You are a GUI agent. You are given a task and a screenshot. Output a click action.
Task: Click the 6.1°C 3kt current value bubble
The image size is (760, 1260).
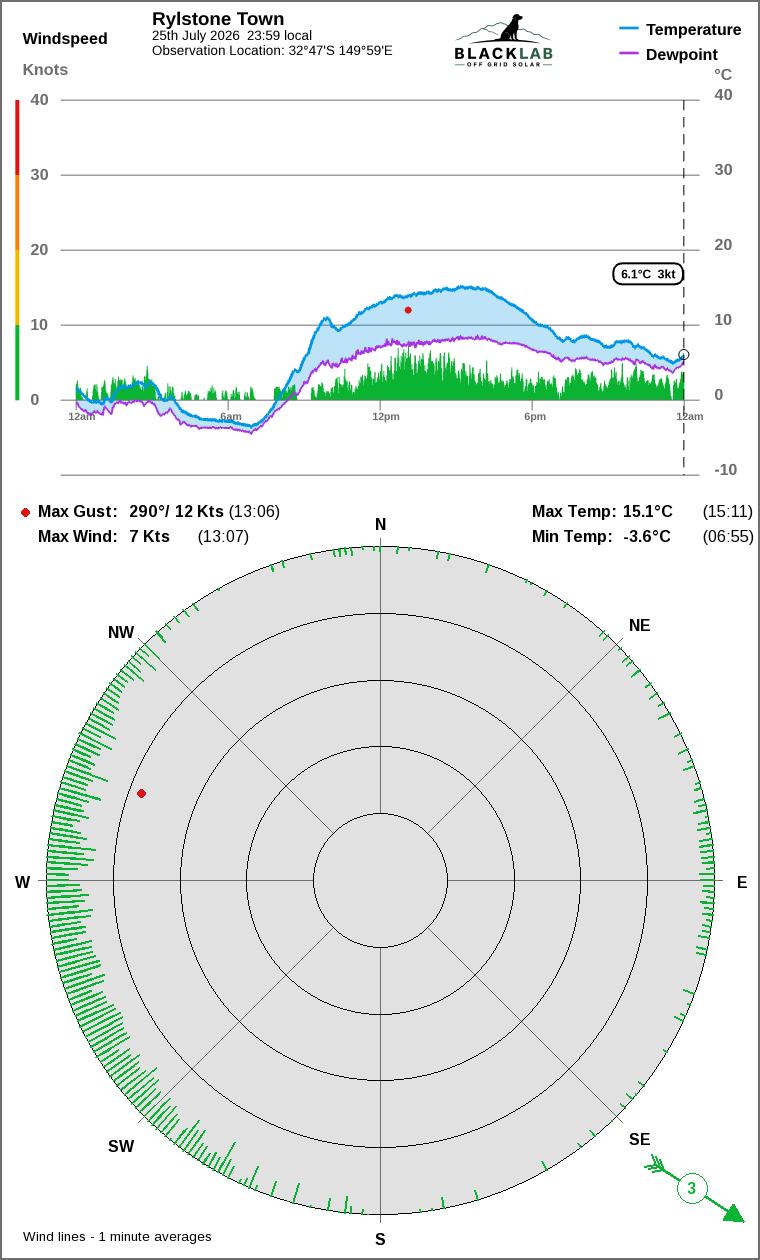[x=648, y=274]
